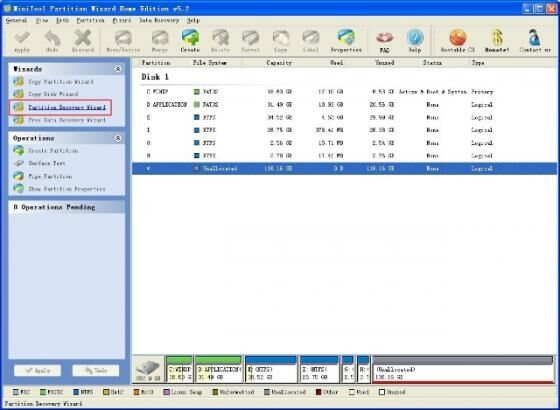Click the Format toolbar icon
Viewport: 560px width, 410px height.
250,38
